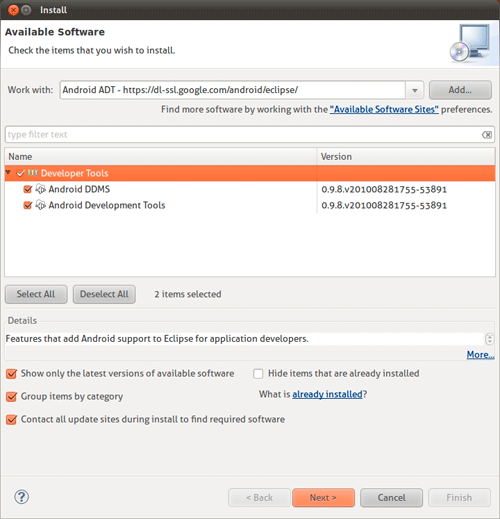
Task: Click the Add... button
Action: (460, 90)
